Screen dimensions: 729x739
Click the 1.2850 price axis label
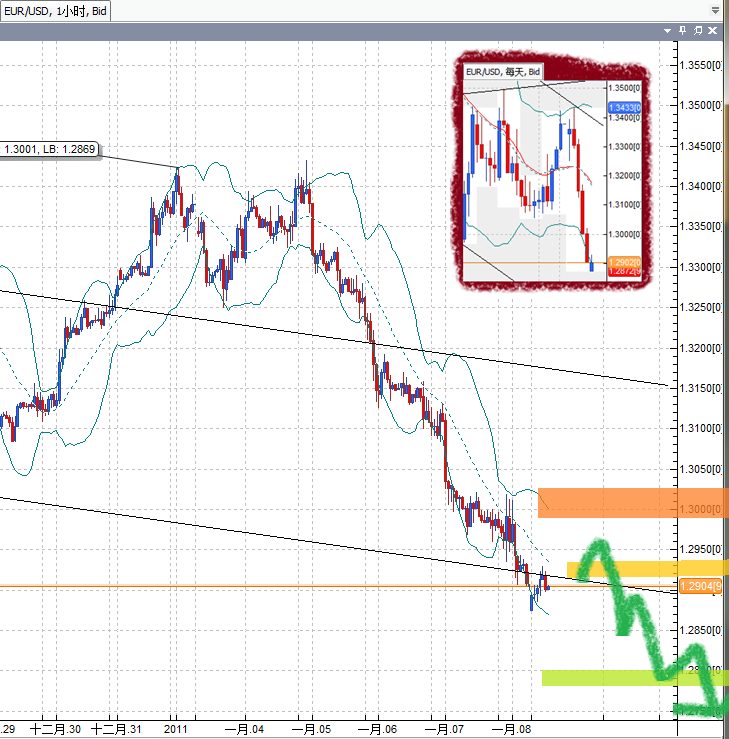pyautogui.click(x=700, y=630)
